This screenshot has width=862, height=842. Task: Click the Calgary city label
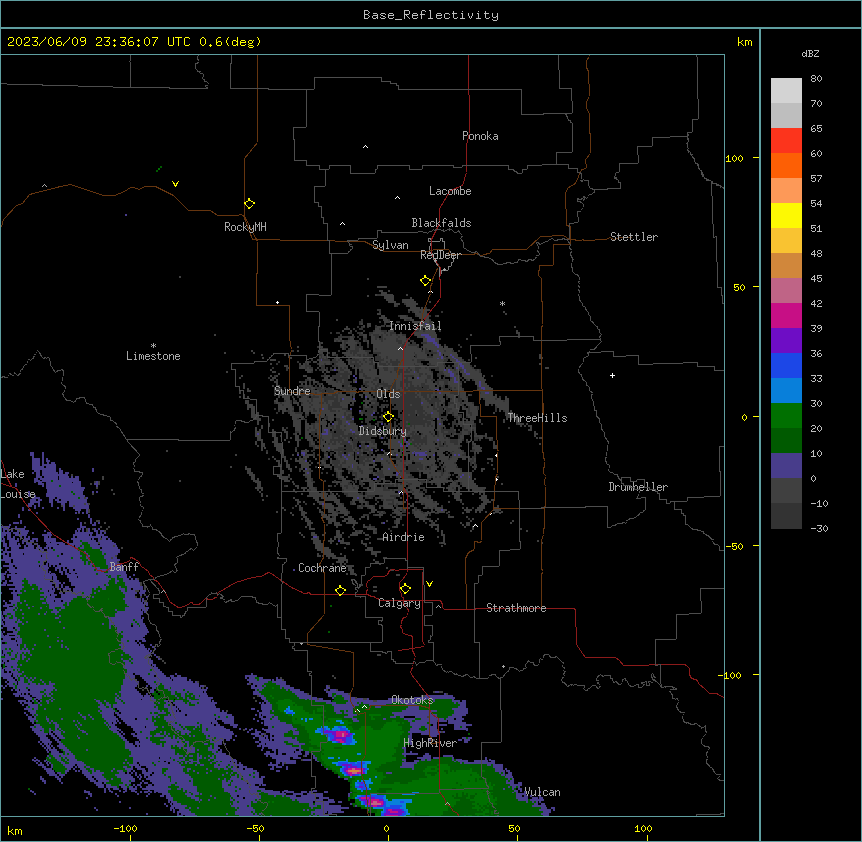click(399, 603)
